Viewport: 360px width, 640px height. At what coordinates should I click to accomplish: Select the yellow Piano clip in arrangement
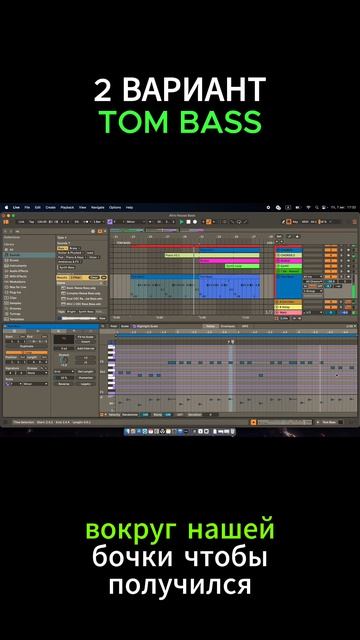coord(212,255)
